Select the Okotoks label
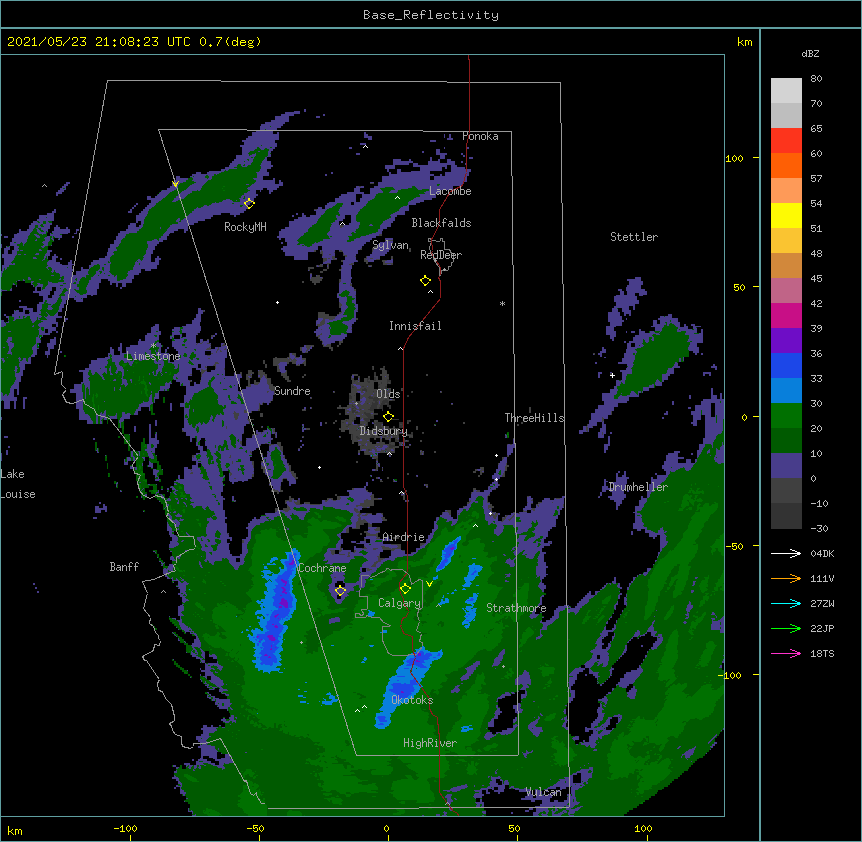 (x=412, y=700)
